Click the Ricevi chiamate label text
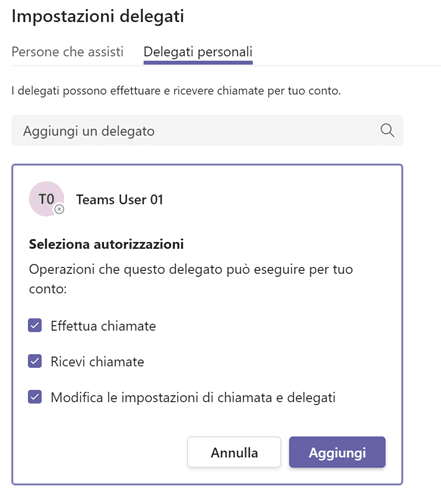The width and height of the screenshot is (441, 504). pos(97,362)
